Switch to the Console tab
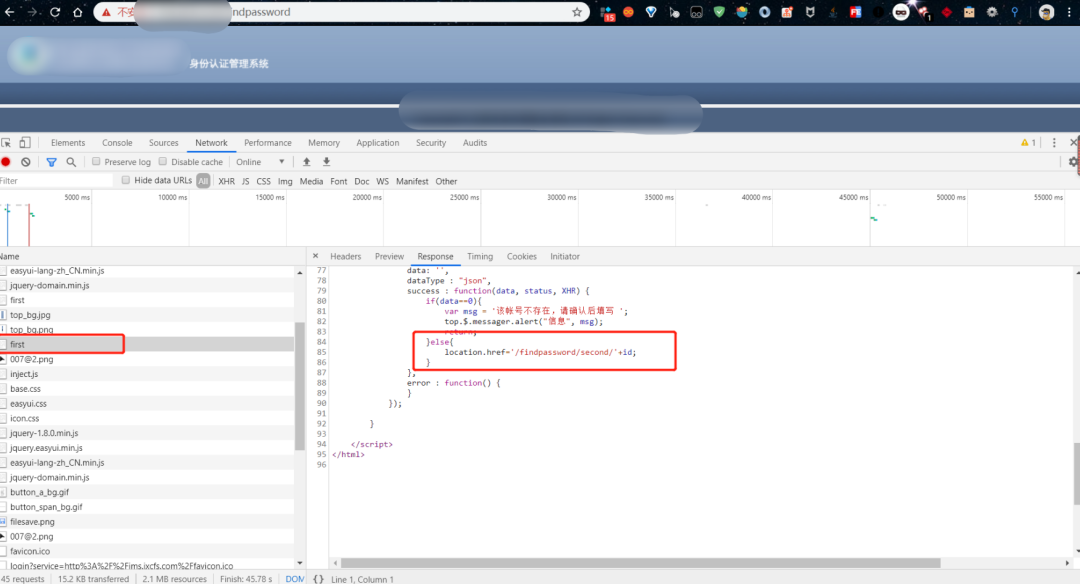 117,143
